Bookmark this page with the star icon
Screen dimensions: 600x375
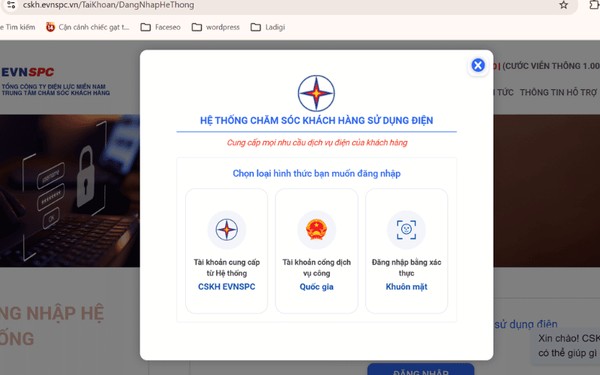[563, 5]
